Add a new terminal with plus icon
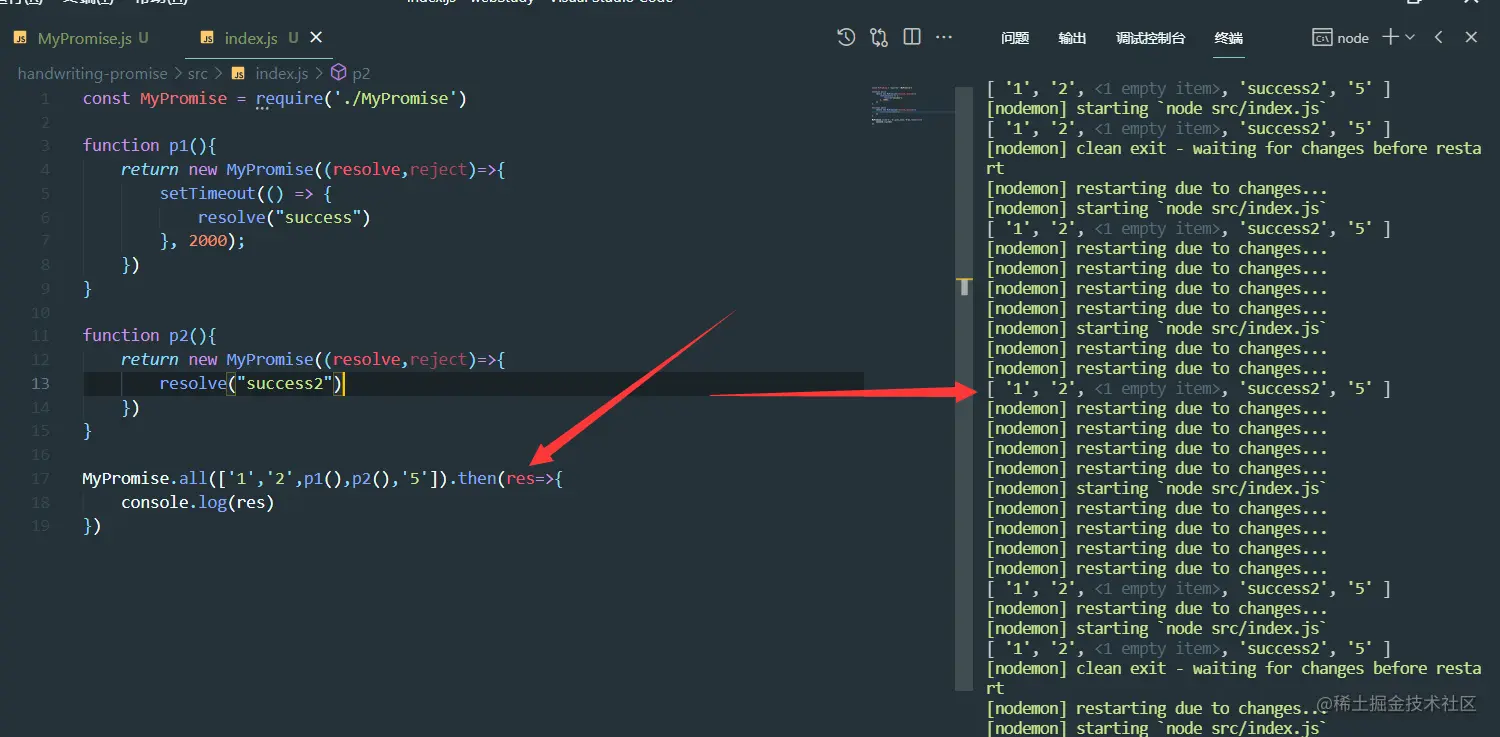 click(x=1390, y=38)
